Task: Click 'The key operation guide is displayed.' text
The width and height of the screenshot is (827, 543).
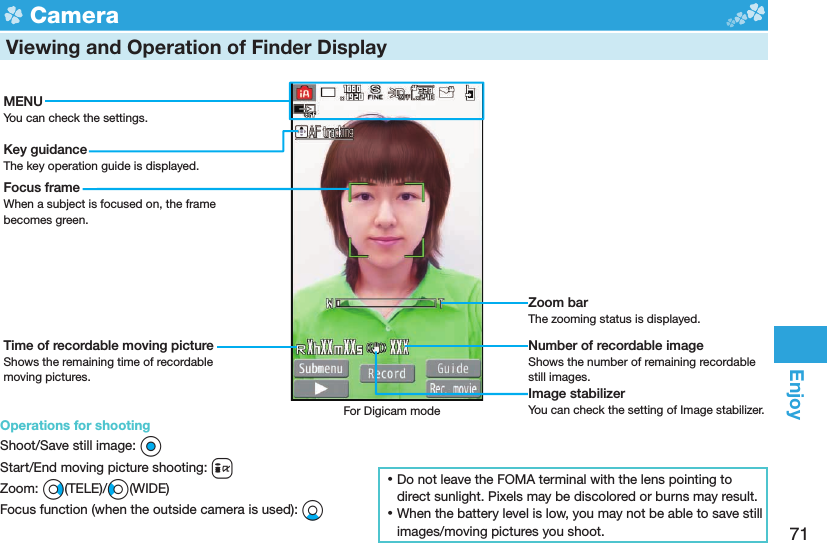Action: (101, 166)
